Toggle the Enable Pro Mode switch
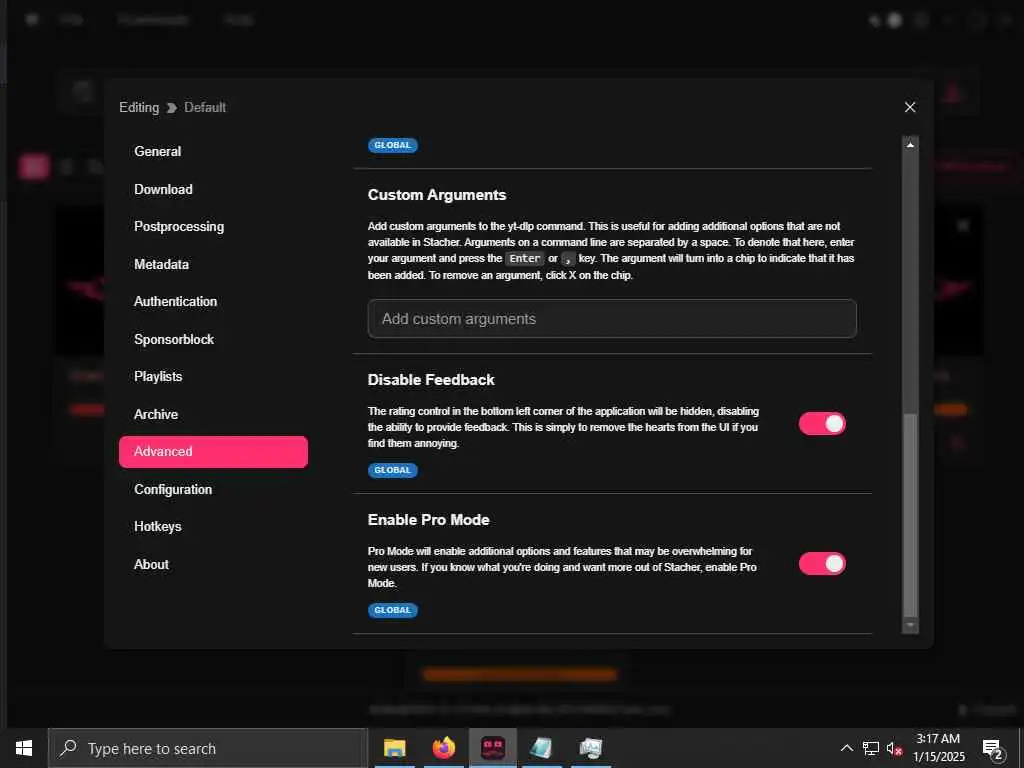This screenshot has height=768, width=1024. [822, 564]
